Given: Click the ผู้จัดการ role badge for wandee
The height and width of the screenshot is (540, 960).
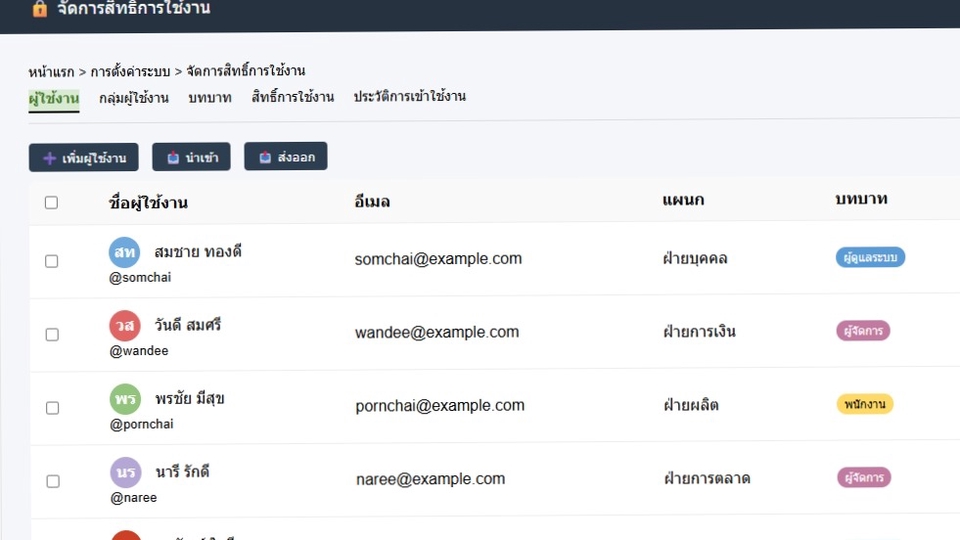Looking at the screenshot, I should coord(863,331).
